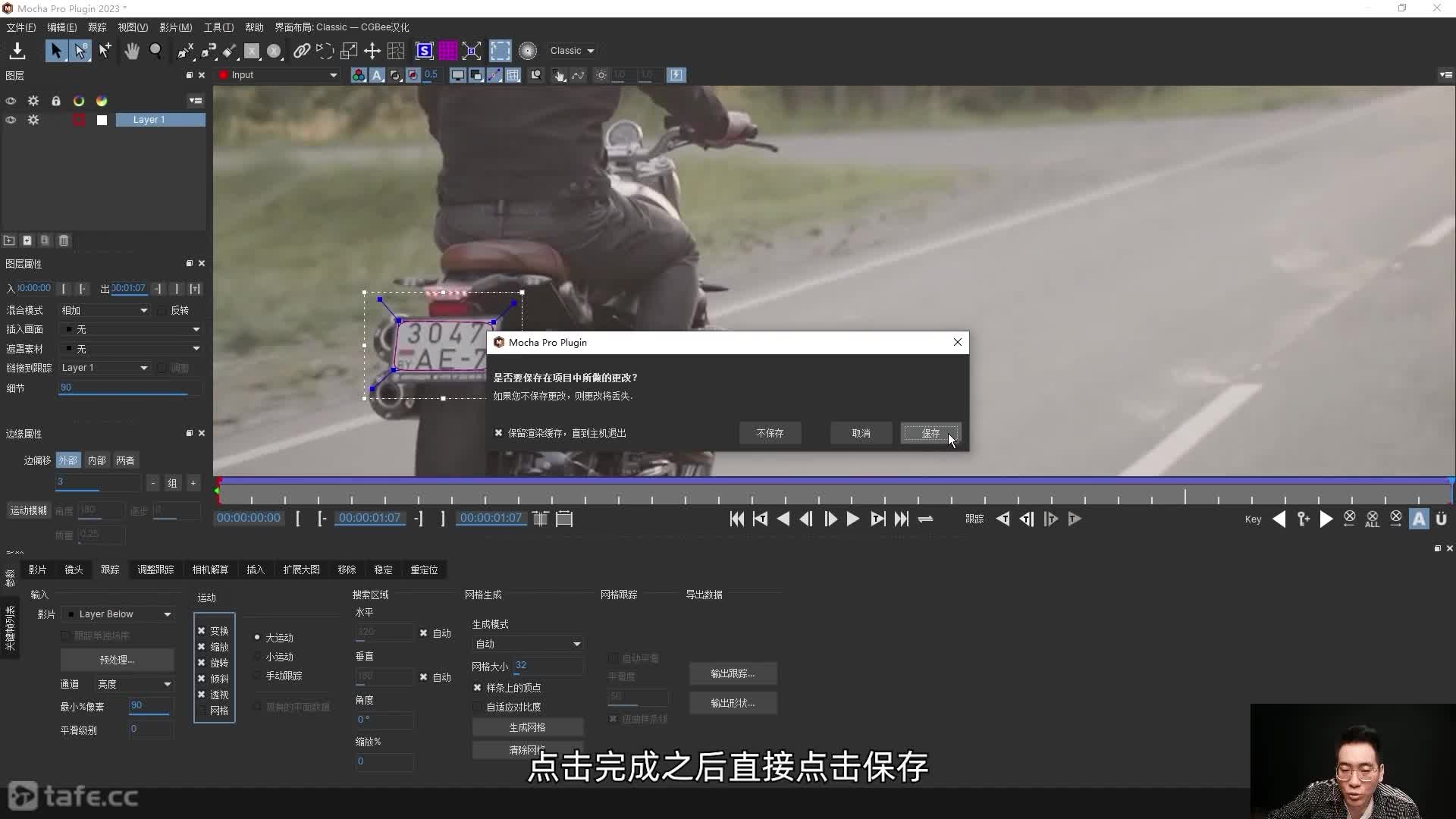Select the Create X-Spline layer tool
Image resolution: width=1456 pixels, height=819 pixels.
pos(186,51)
